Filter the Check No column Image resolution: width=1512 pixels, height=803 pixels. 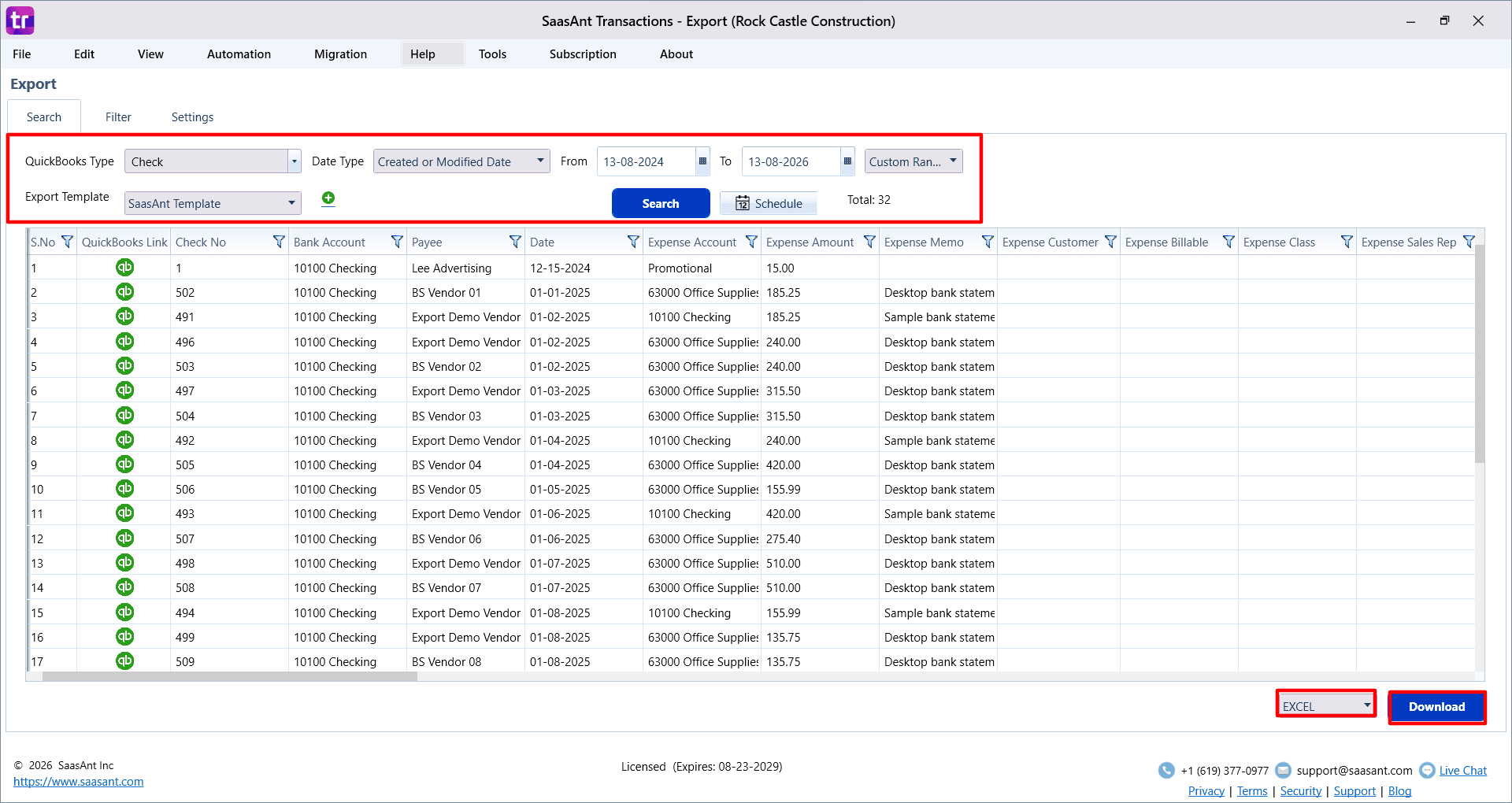(x=279, y=242)
